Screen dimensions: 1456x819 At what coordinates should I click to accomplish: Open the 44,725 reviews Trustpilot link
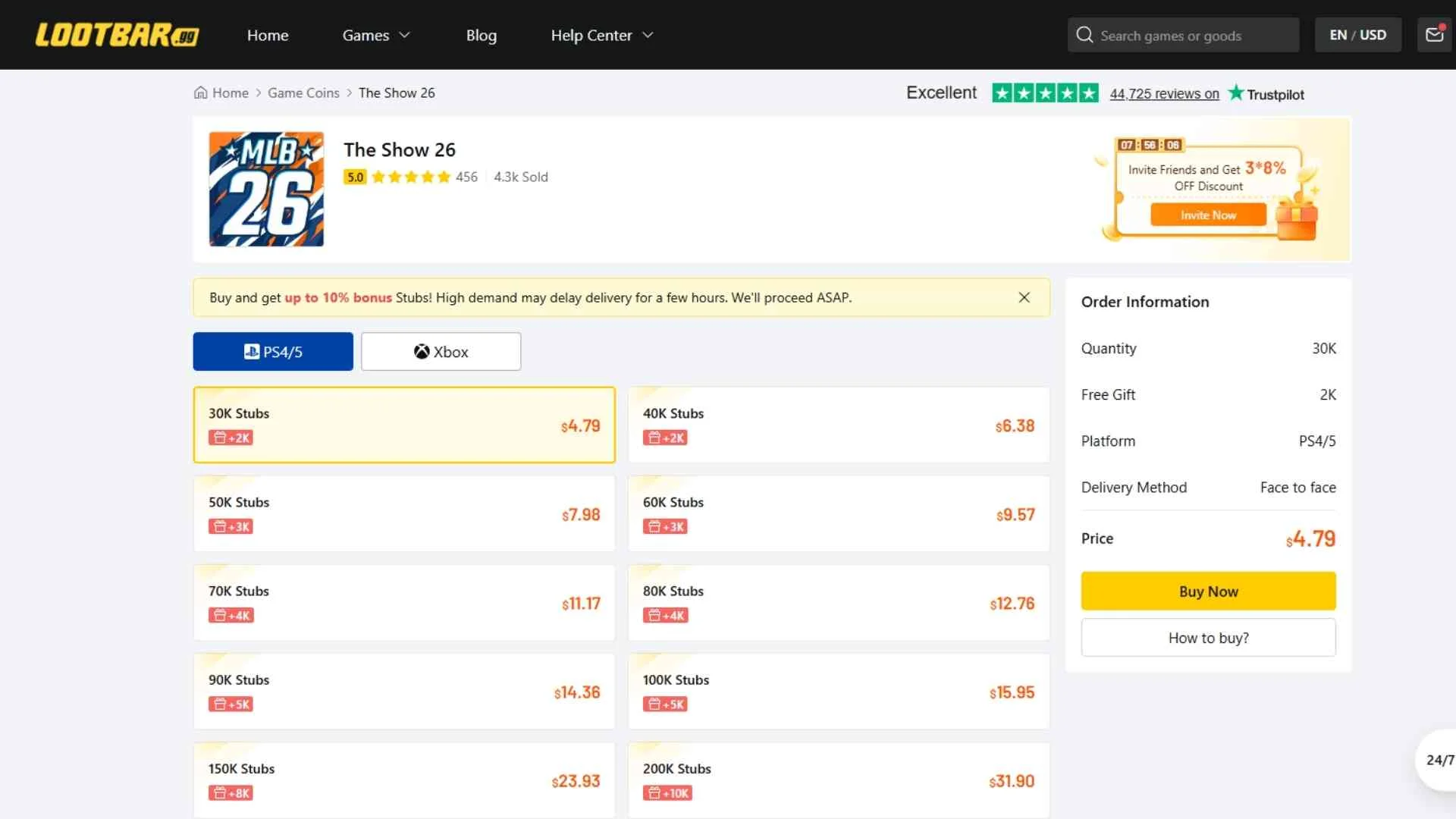pos(1164,93)
